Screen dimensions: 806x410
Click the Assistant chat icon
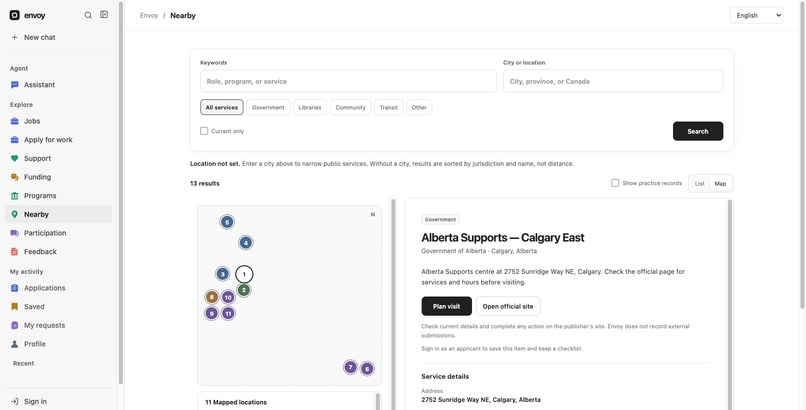tap(14, 85)
